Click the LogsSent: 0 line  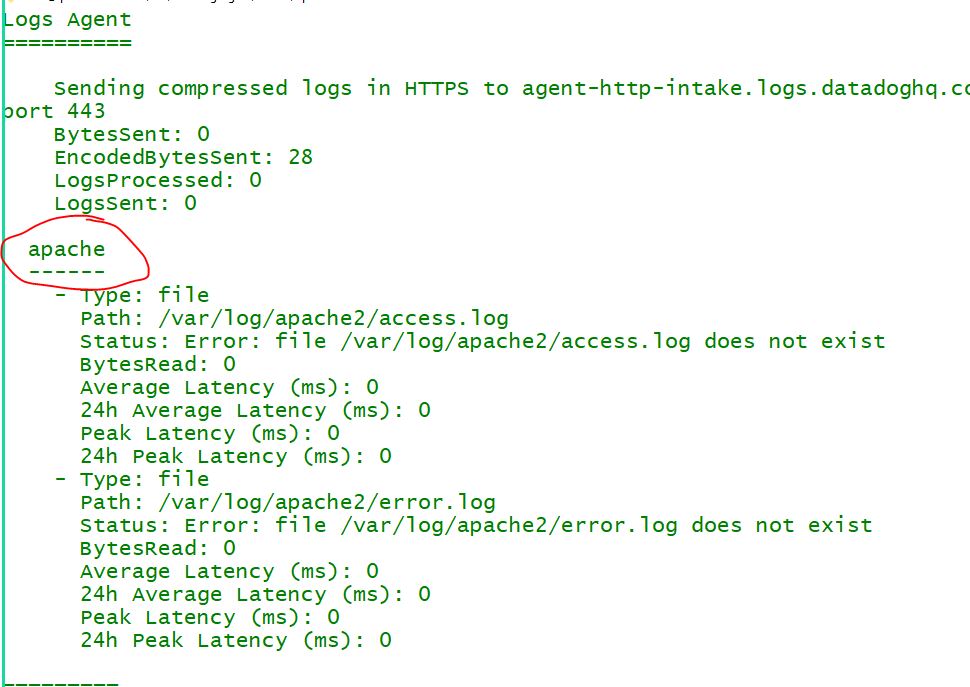pyautogui.click(x=125, y=203)
